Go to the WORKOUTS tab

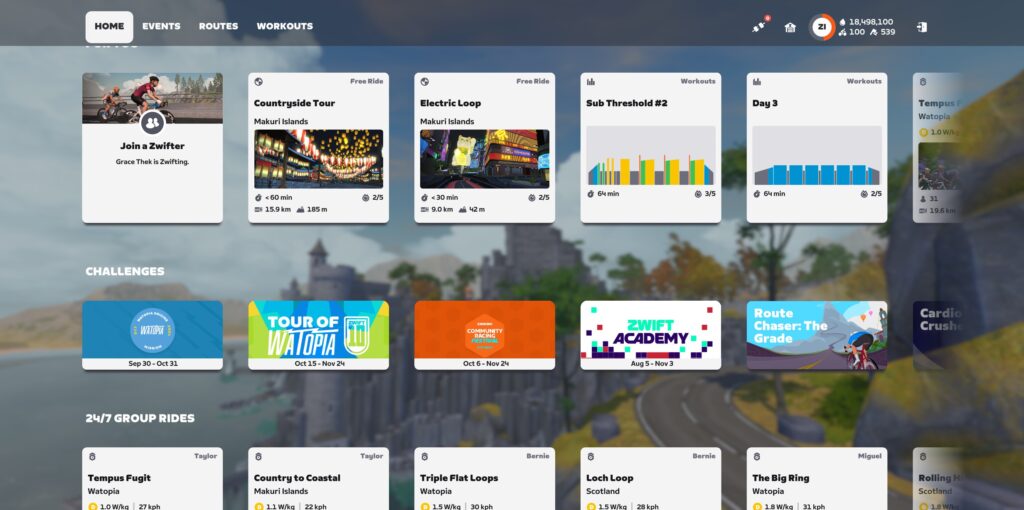click(285, 27)
